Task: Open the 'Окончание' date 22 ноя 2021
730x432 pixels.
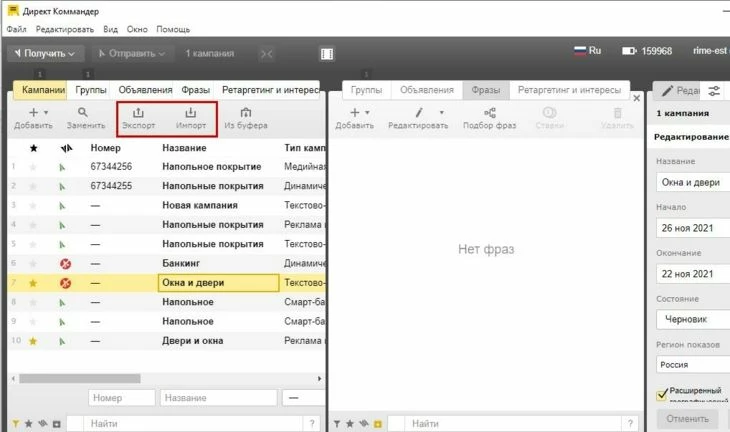Action: click(x=693, y=274)
